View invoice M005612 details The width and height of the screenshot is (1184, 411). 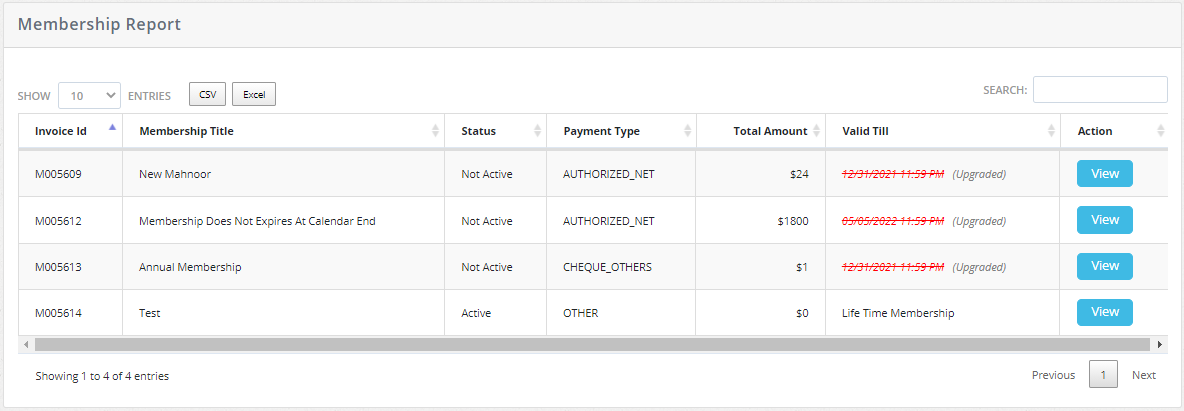tap(1104, 220)
